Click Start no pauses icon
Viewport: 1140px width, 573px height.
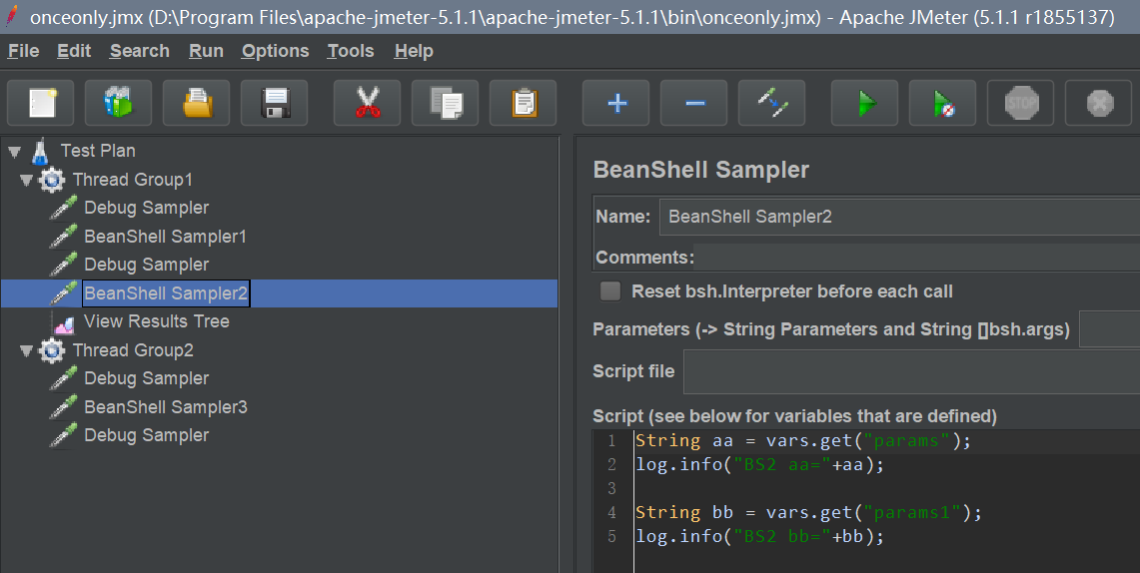943,103
